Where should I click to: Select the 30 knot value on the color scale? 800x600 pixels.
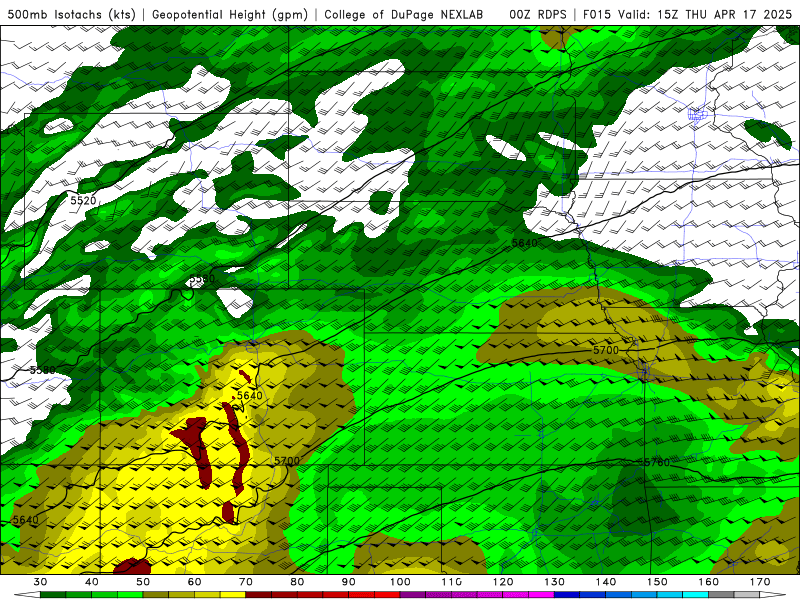(x=40, y=582)
